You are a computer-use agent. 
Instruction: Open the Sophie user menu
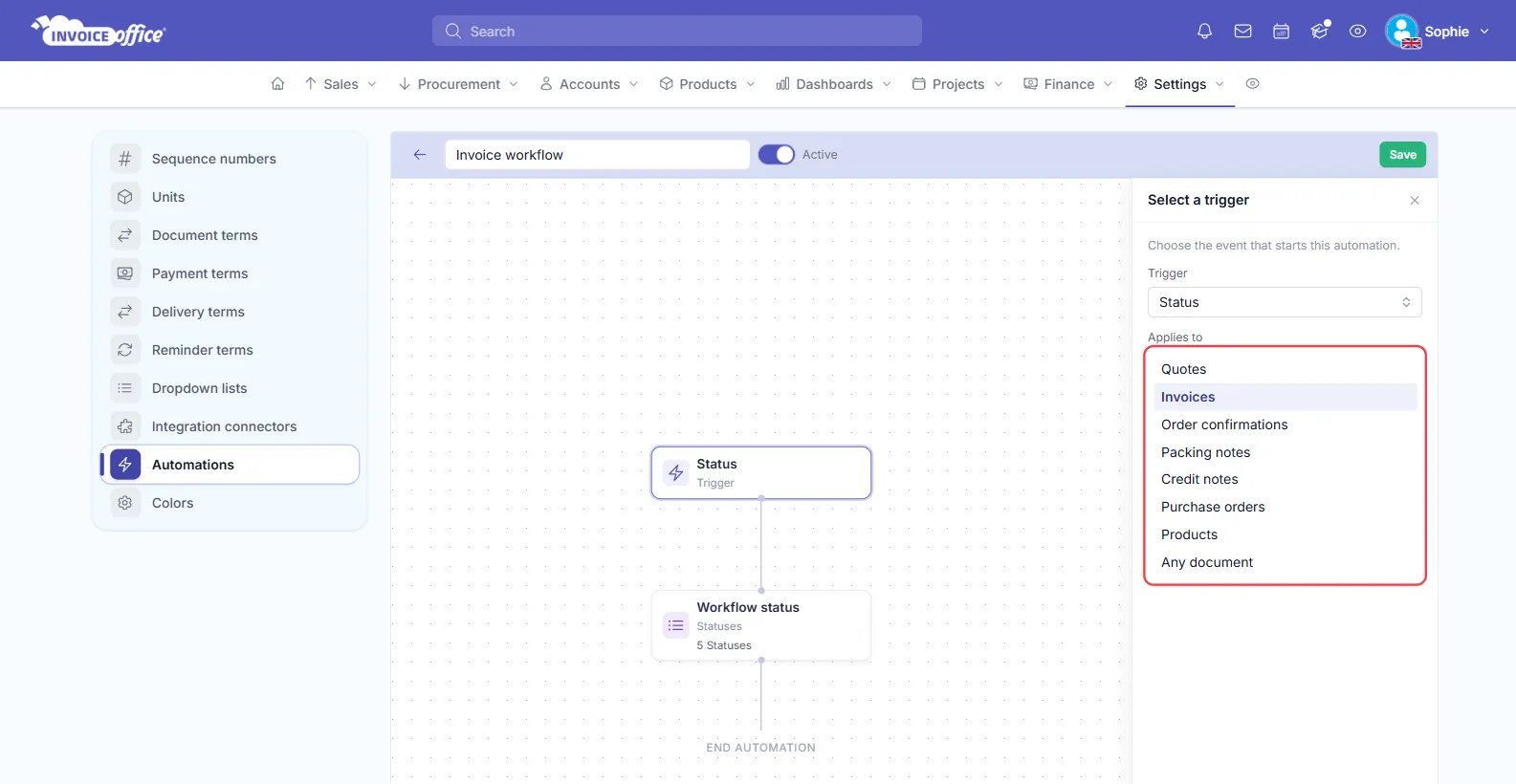click(x=1438, y=32)
